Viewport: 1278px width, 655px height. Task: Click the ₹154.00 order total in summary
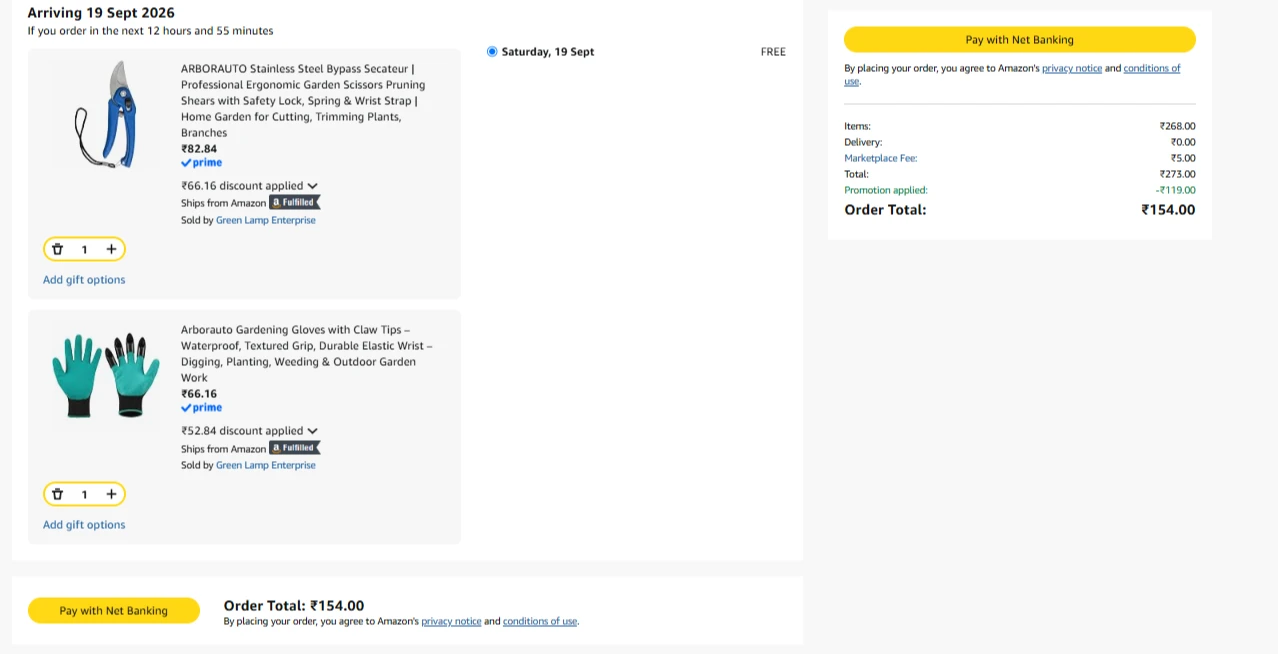point(1168,210)
